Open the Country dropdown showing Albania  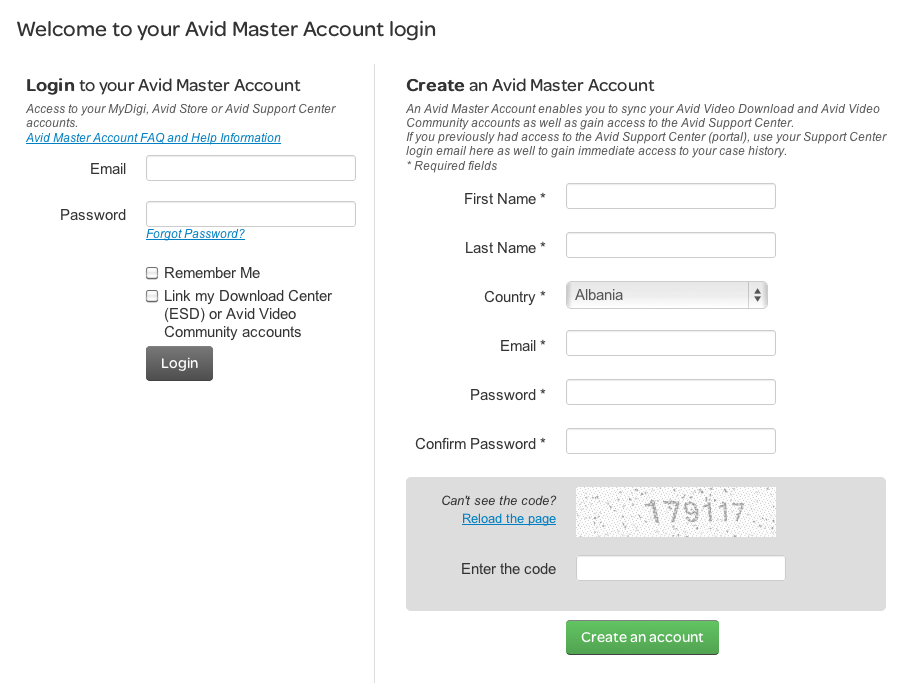666,295
